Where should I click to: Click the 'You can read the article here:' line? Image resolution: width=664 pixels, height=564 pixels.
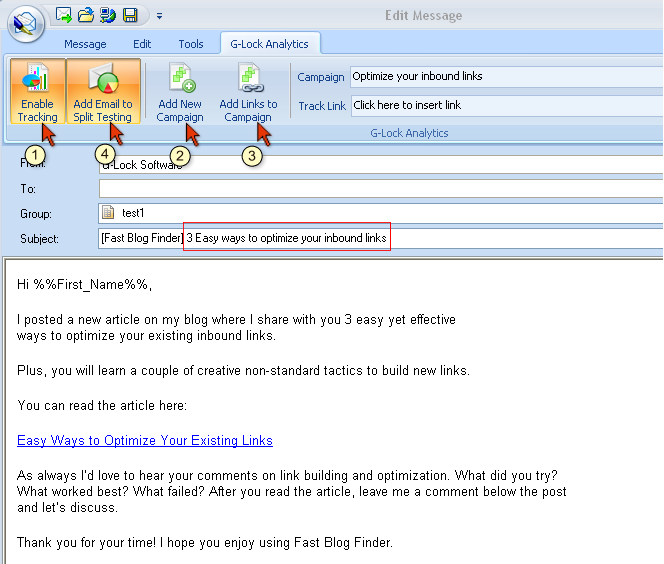click(x=102, y=406)
